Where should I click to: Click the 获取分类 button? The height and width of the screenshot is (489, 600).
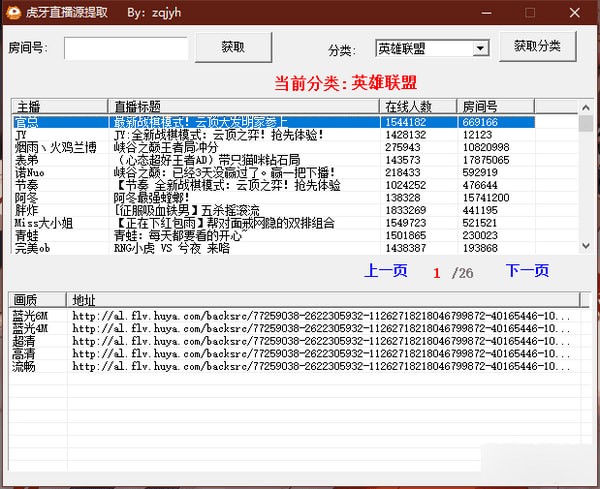click(x=538, y=47)
